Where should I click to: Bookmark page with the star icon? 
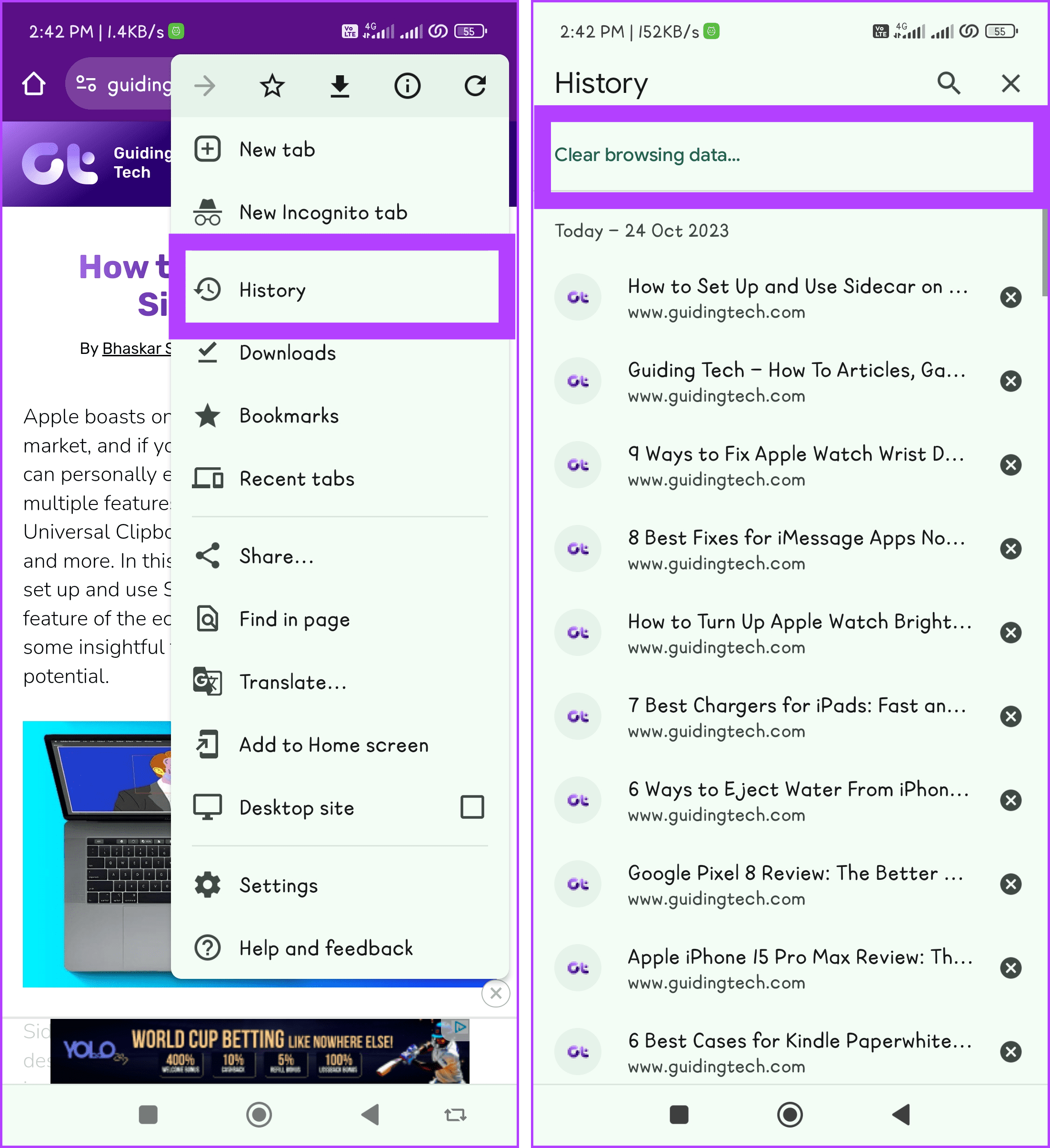pyautogui.click(x=272, y=86)
